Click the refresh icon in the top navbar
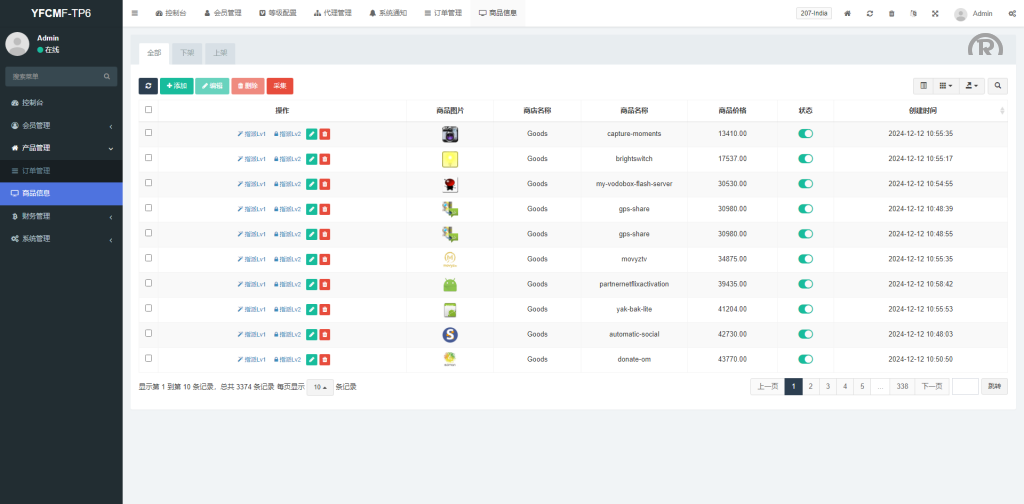 [x=870, y=14]
